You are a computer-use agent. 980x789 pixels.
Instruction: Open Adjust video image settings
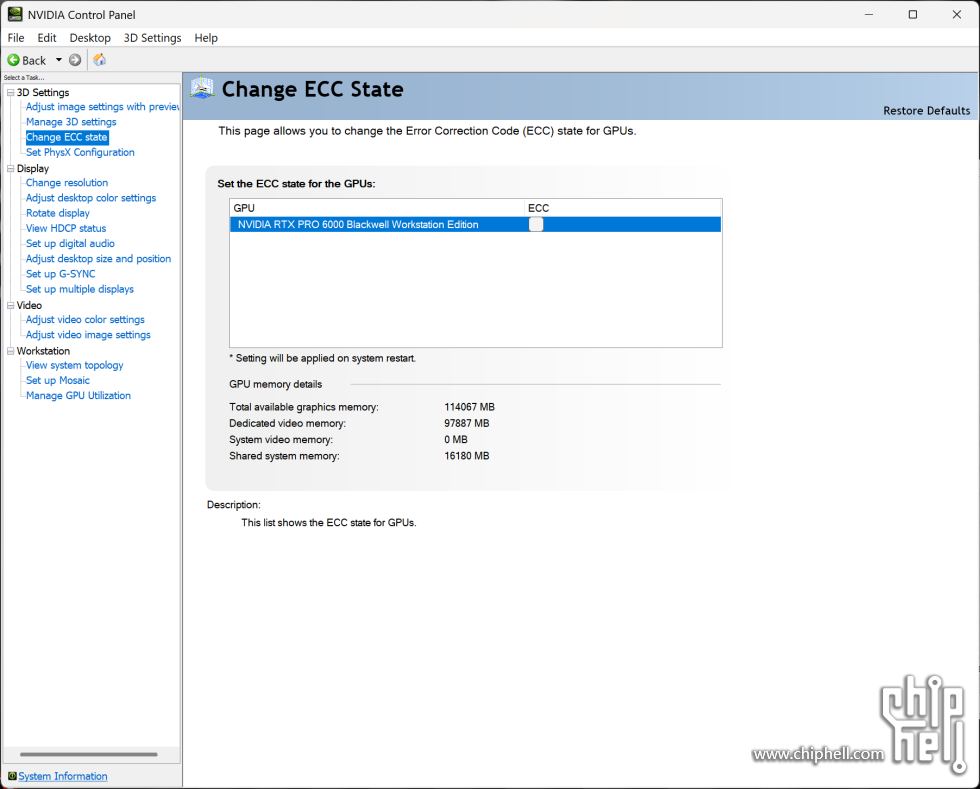88,335
